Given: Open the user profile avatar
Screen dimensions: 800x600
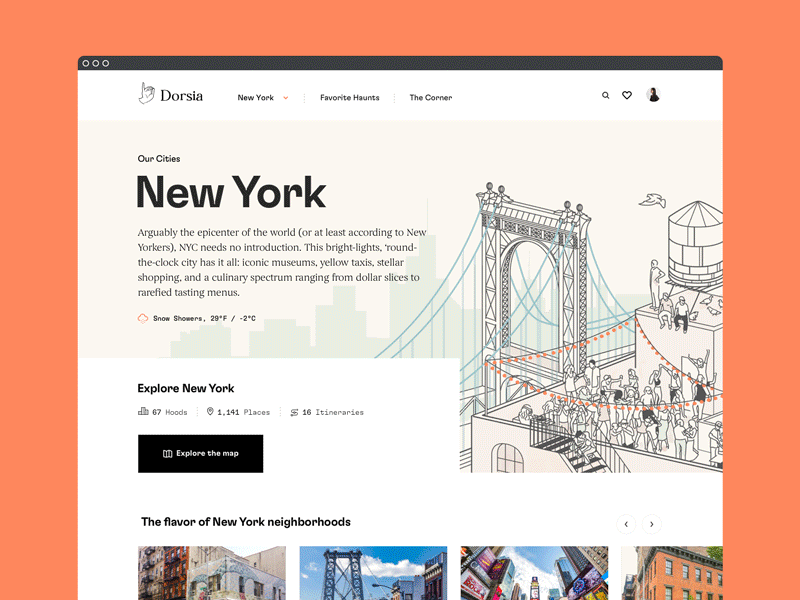Looking at the screenshot, I should tap(654, 94).
